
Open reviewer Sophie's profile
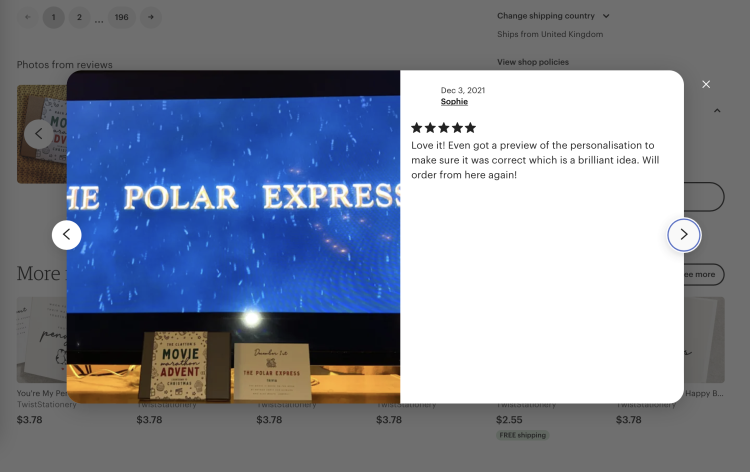tap(454, 101)
